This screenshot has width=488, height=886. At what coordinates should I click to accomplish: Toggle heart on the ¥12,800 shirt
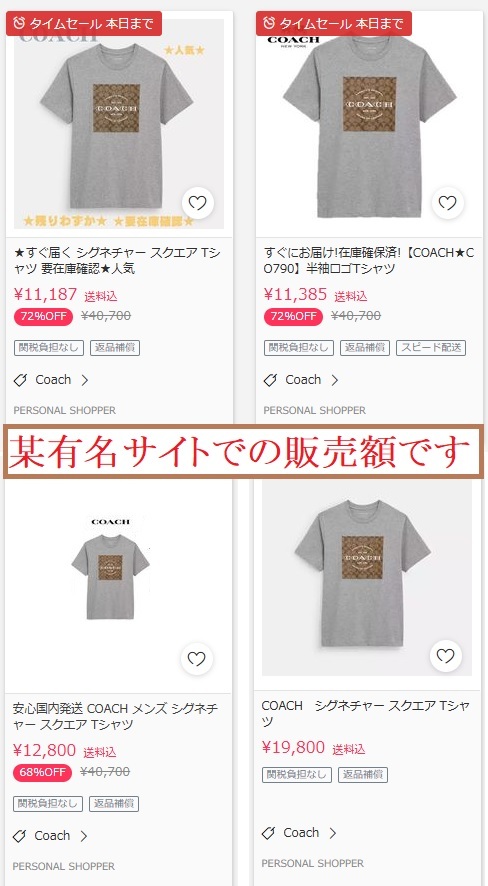(197, 659)
